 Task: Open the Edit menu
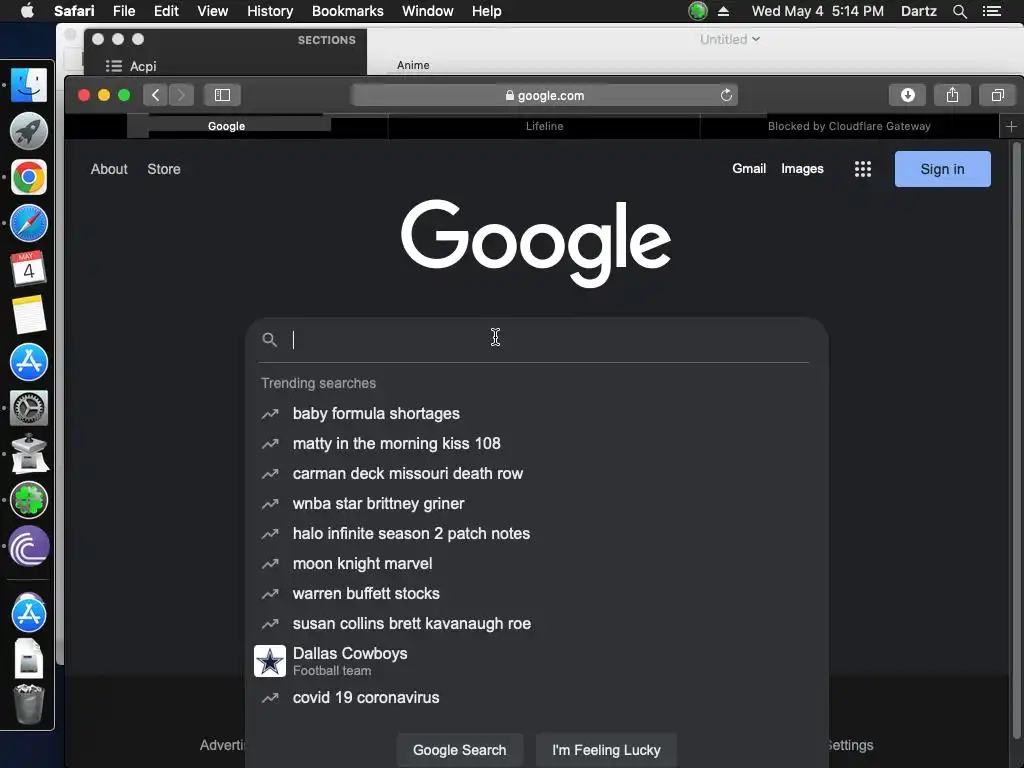coord(166,11)
